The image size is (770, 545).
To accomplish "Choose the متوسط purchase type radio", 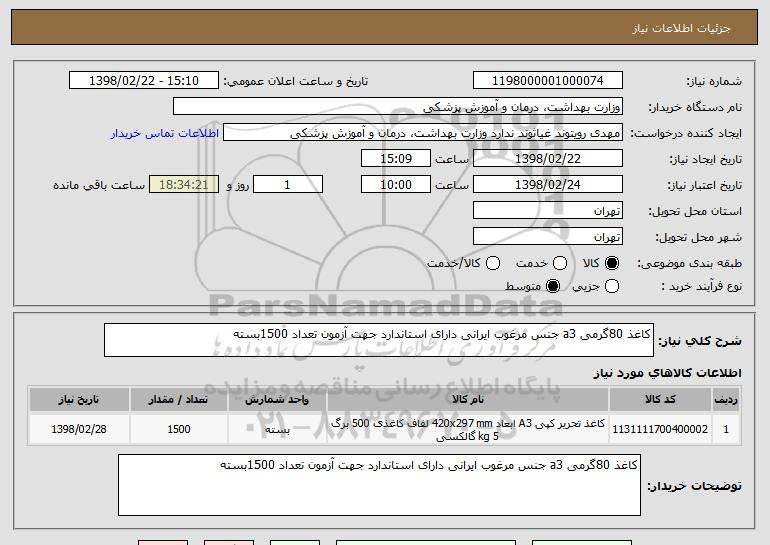I will click(553, 286).
